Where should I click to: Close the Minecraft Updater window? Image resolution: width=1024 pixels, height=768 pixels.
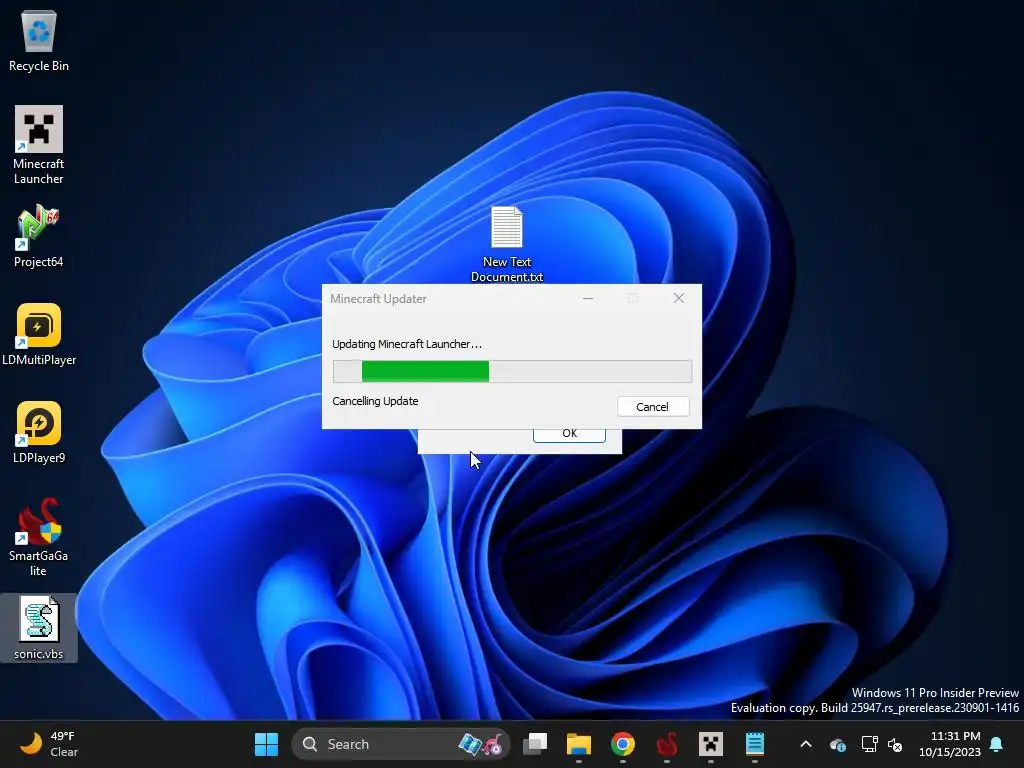coord(679,298)
